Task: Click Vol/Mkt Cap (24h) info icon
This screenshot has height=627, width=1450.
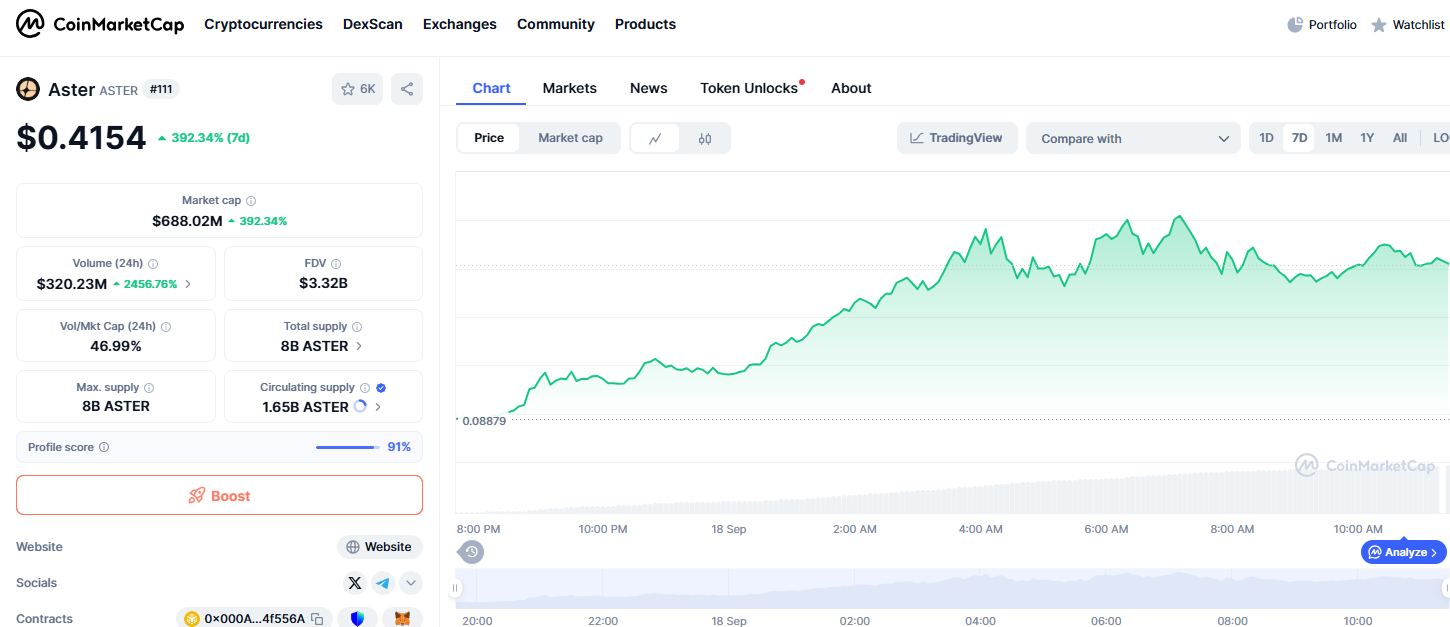Action: 166,327
